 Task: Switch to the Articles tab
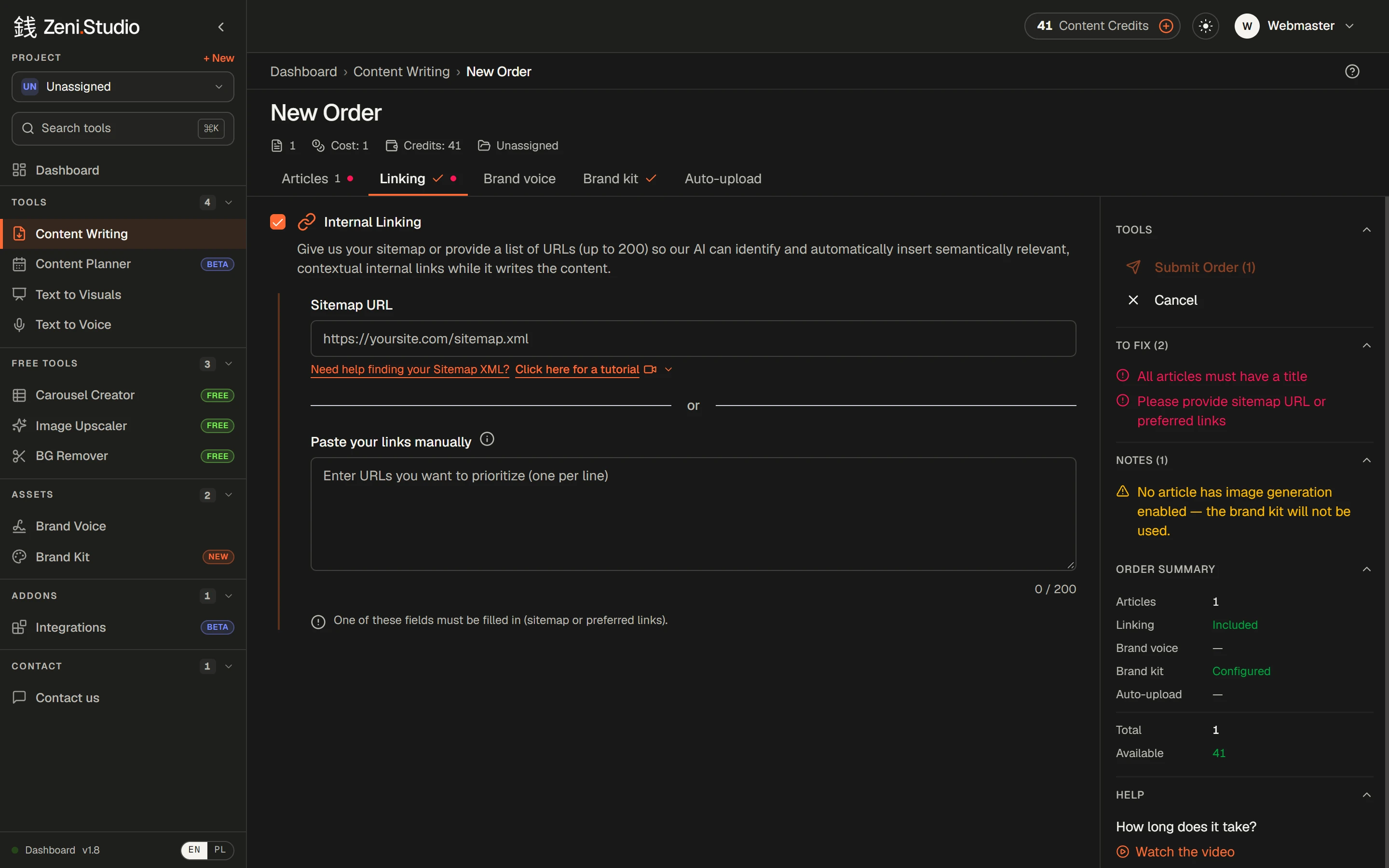pos(317,178)
